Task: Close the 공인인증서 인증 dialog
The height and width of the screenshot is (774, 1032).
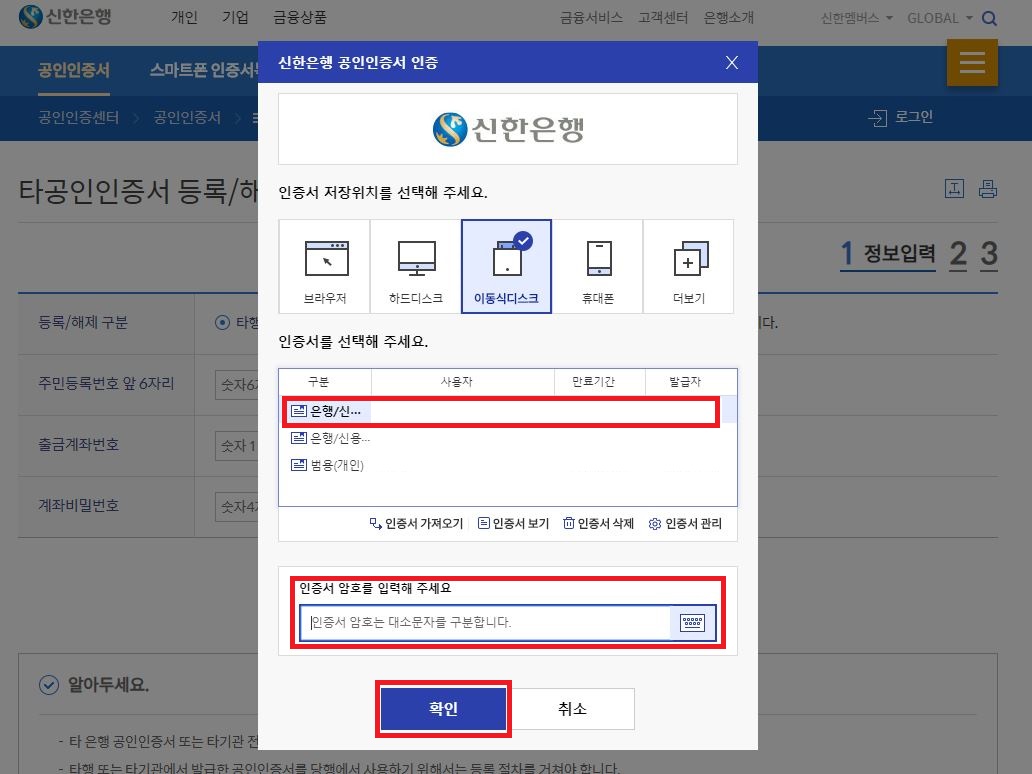Action: [x=732, y=63]
